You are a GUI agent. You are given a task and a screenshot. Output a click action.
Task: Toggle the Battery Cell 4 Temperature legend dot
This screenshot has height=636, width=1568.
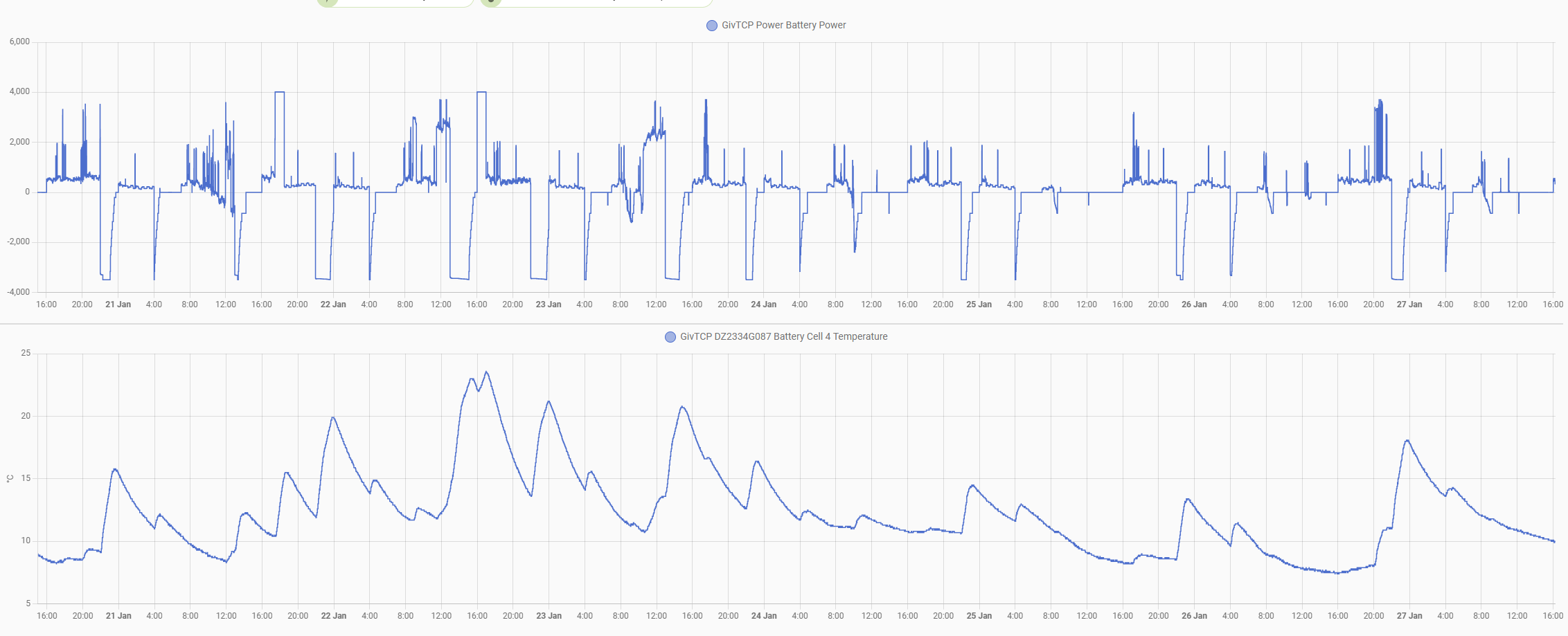tap(670, 337)
